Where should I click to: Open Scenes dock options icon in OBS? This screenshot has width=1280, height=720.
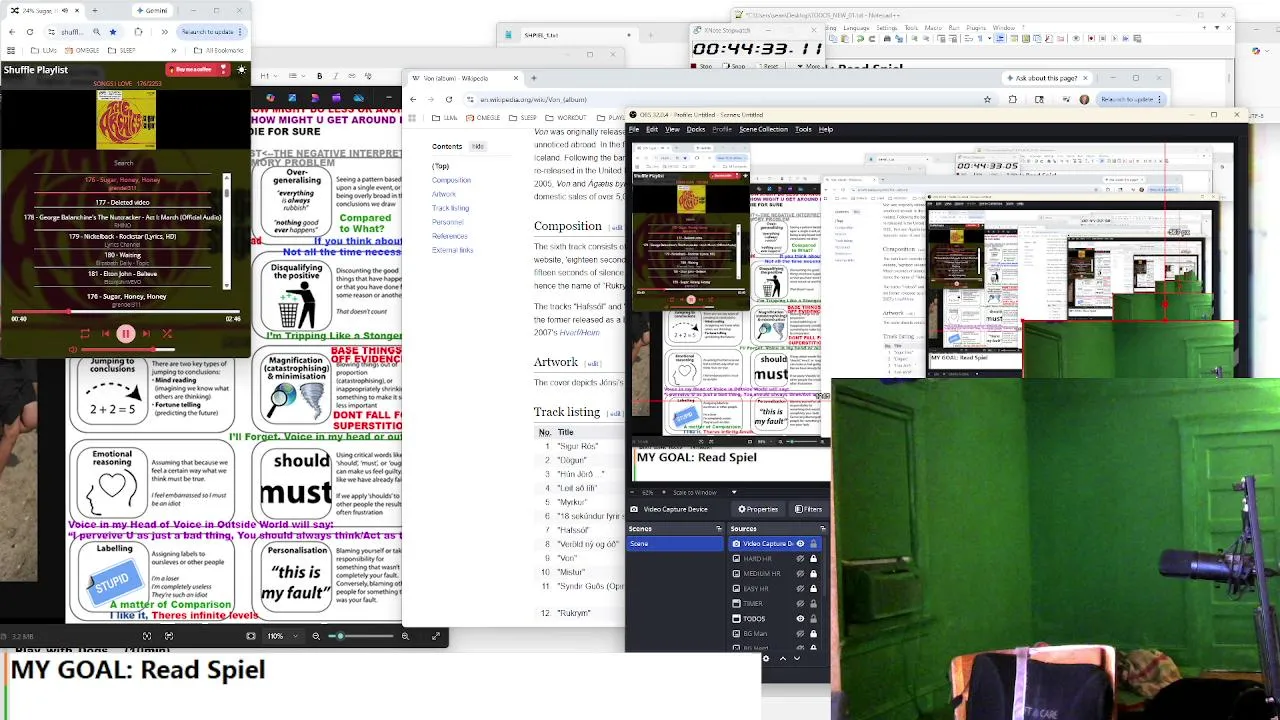(718, 529)
